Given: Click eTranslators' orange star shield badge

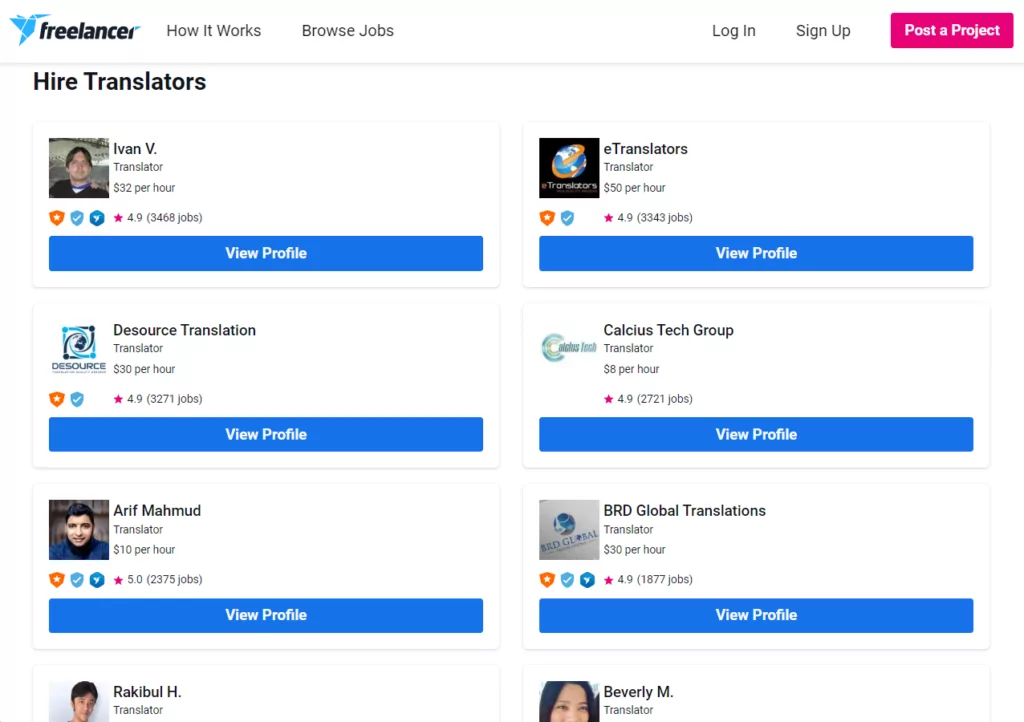Looking at the screenshot, I should [547, 217].
